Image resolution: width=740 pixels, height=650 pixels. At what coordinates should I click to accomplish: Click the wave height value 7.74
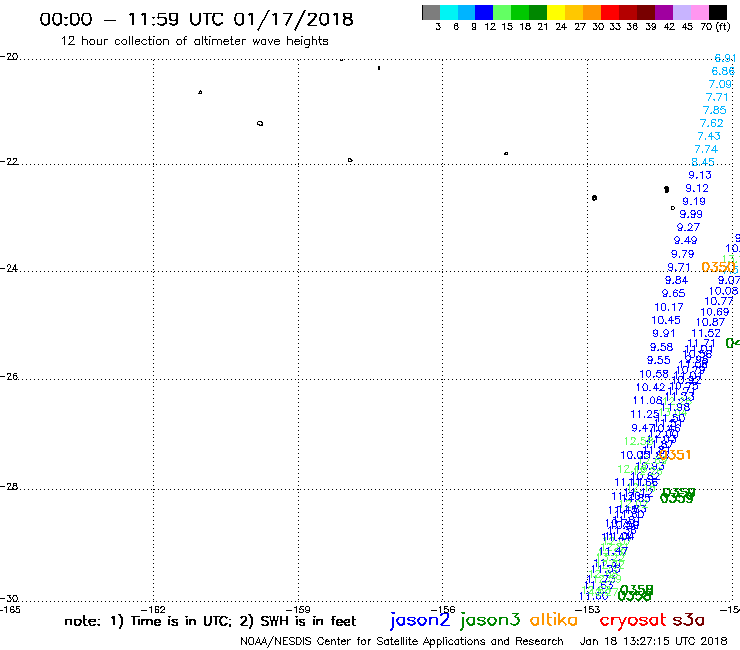[706, 149]
